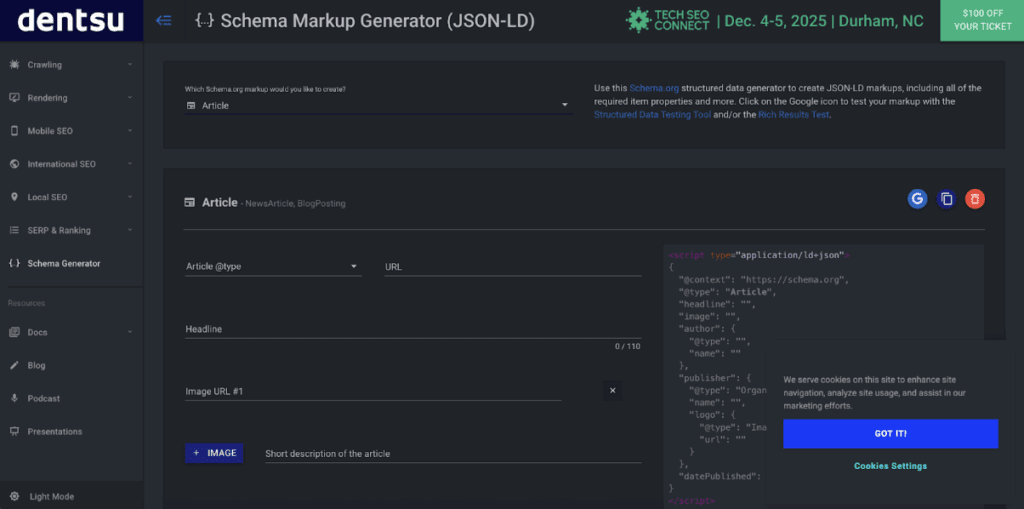Focus the Headline input field
This screenshot has height=509, width=1024.
(x=413, y=329)
